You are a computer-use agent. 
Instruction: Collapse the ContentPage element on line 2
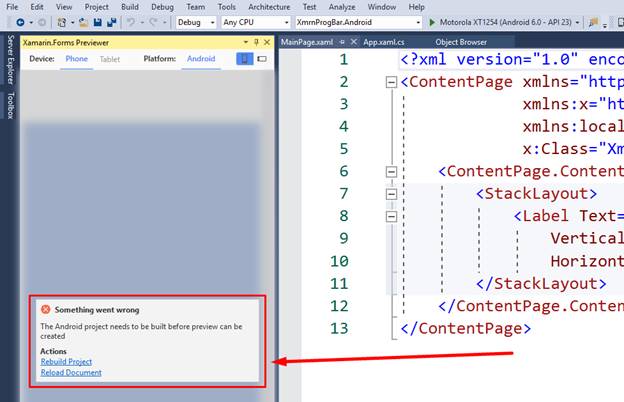click(392, 82)
